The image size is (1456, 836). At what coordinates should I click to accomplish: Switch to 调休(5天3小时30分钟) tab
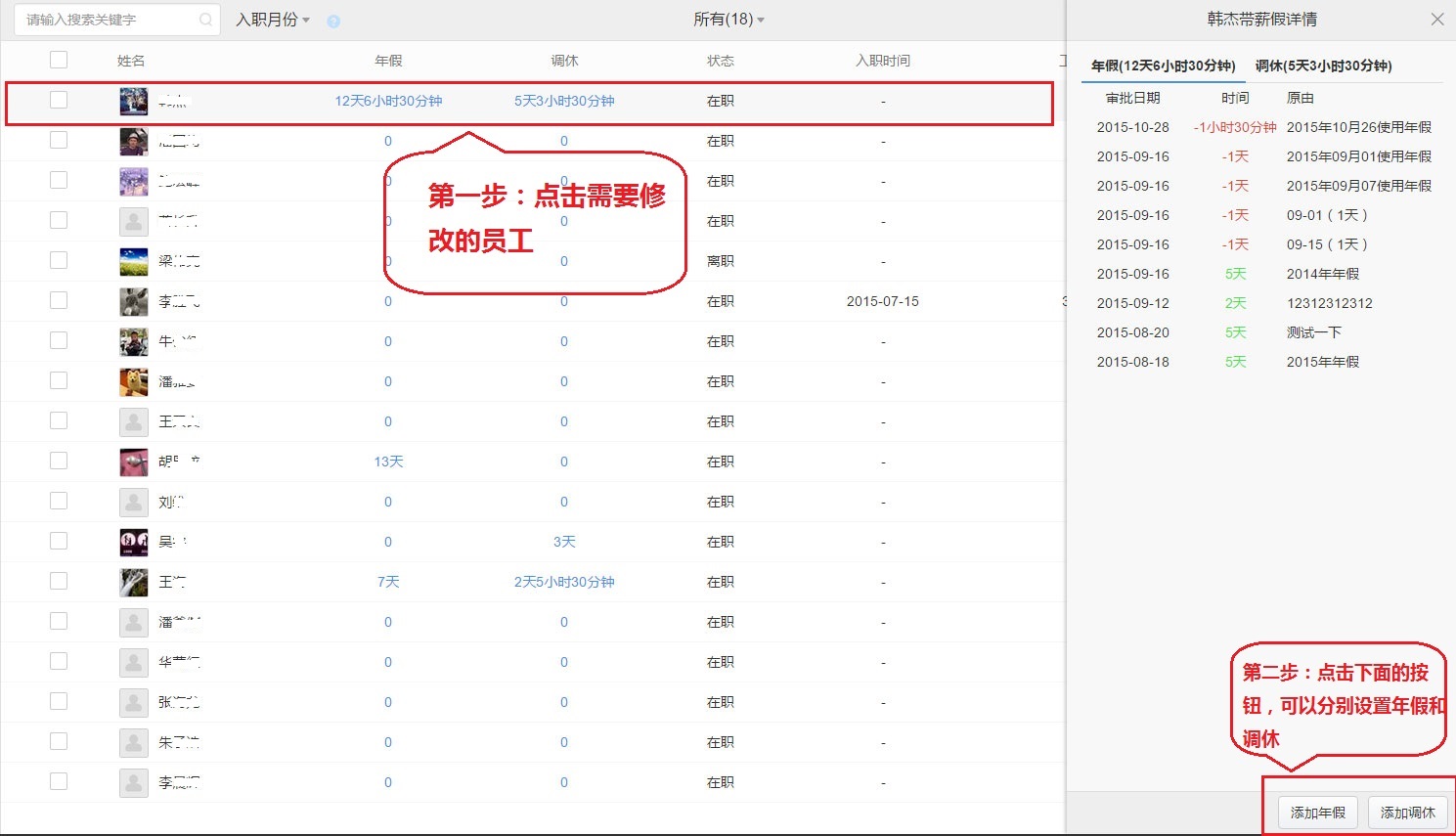[1323, 66]
